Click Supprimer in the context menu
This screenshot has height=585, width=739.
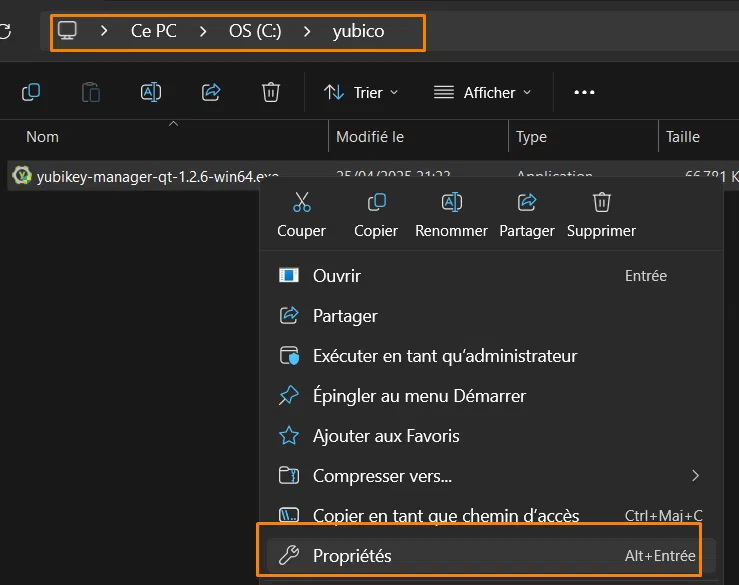pos(601,215)
